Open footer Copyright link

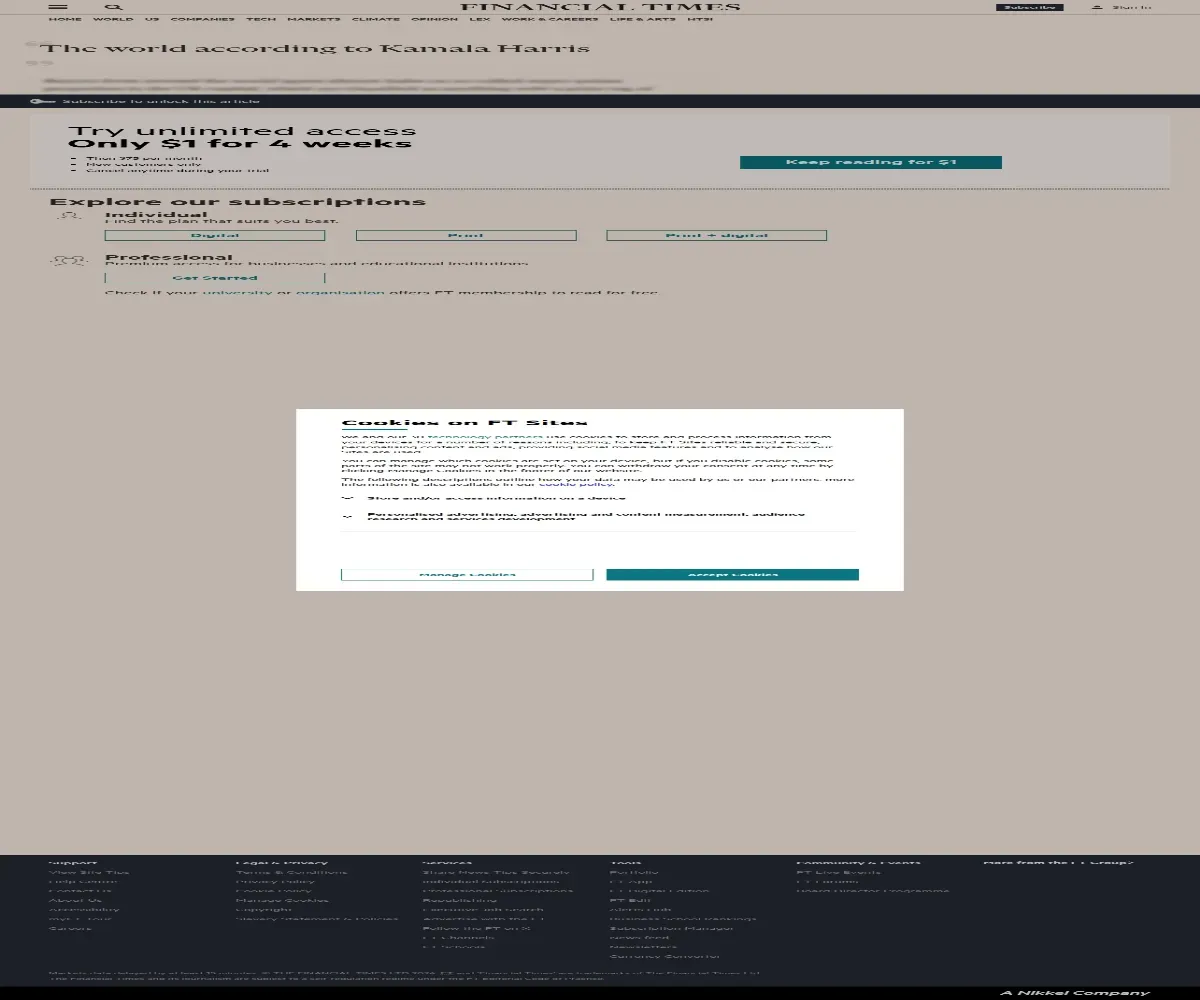pyautogui.click(x=264, y=909)
